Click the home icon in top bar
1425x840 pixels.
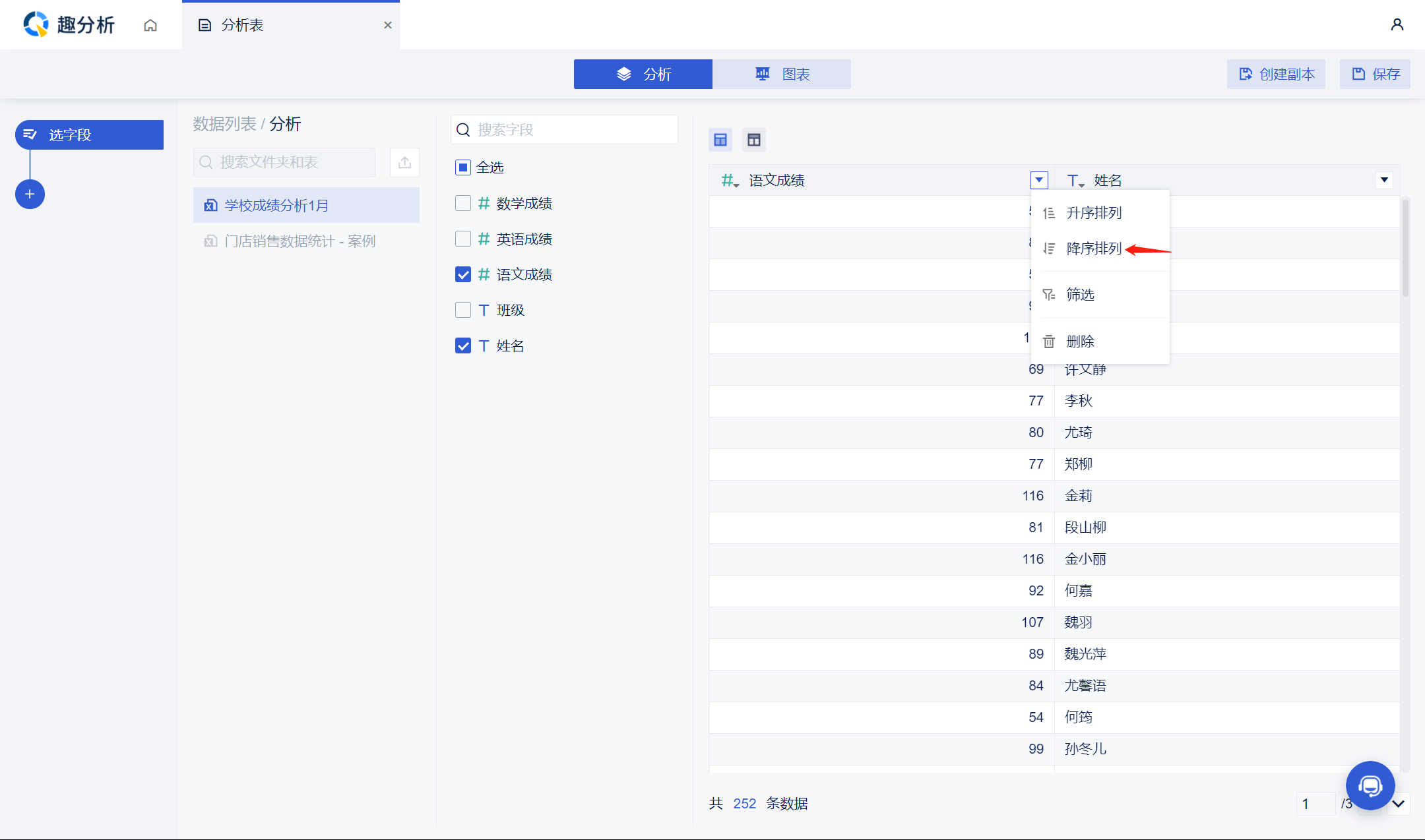click(150, 25)
